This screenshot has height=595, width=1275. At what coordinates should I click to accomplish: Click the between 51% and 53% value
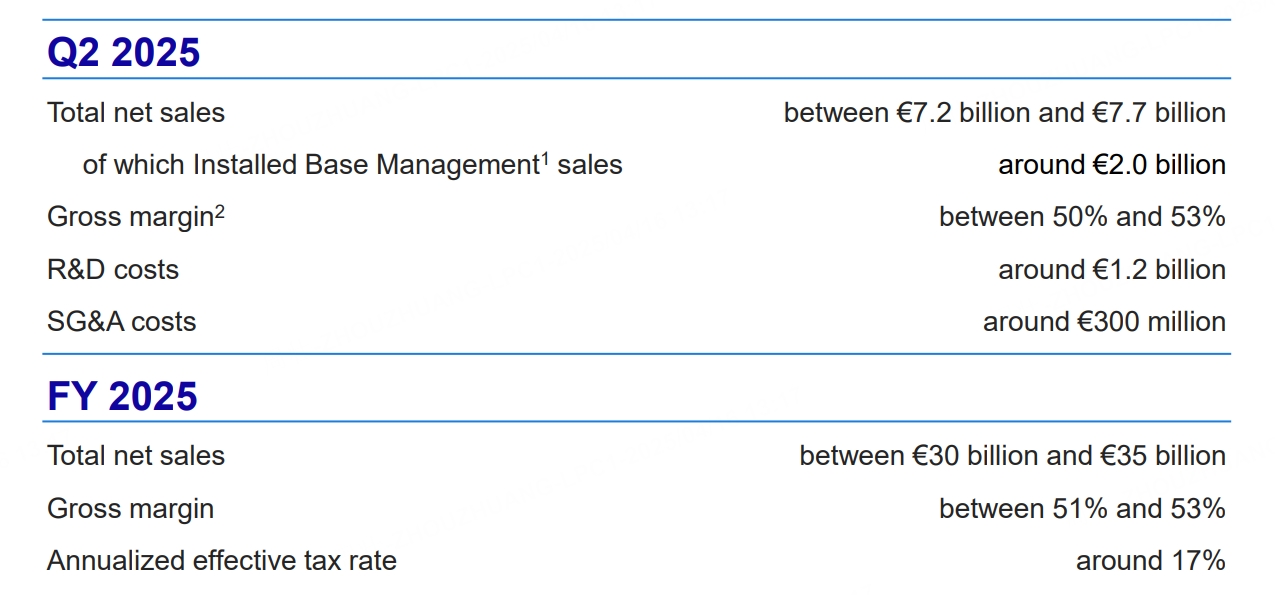pyautogui.click(x=1082, y=509)
